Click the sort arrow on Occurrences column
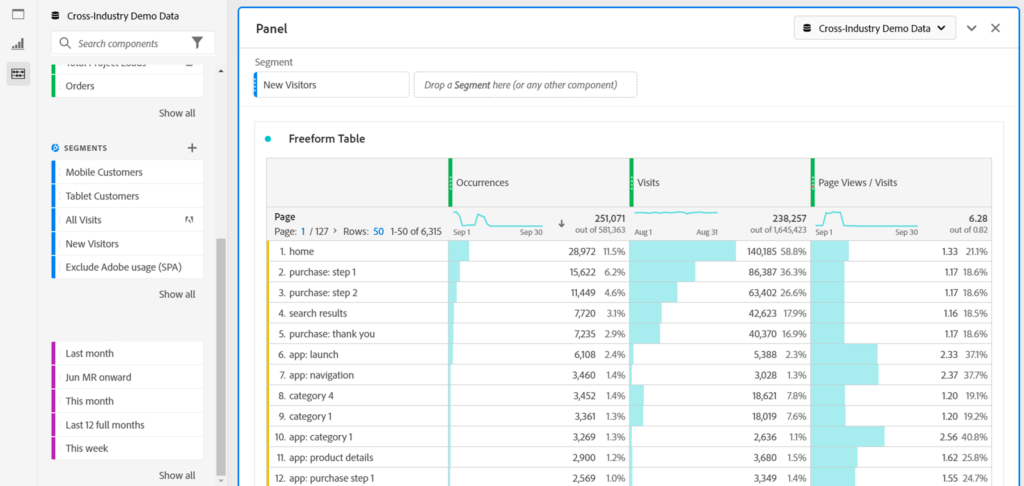 [561, 223]
